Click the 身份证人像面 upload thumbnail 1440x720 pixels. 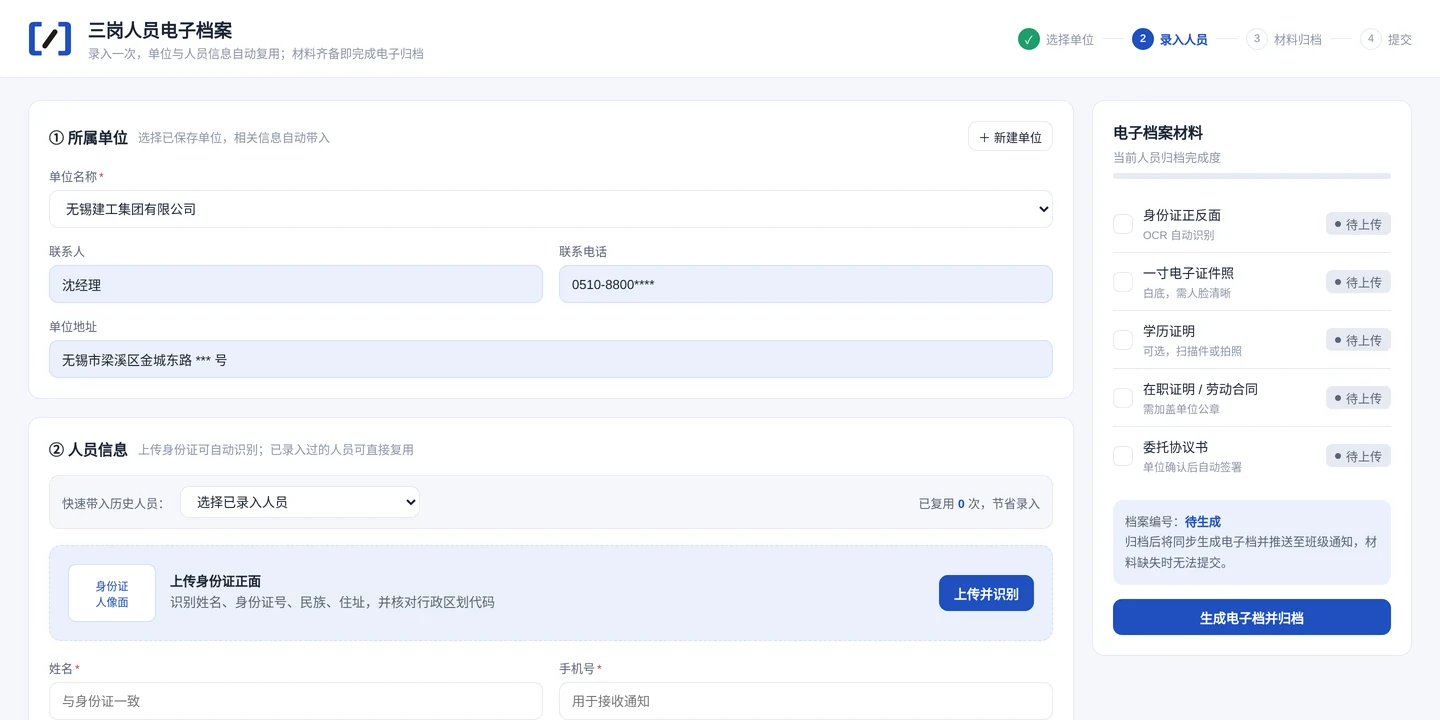[112, 593]
